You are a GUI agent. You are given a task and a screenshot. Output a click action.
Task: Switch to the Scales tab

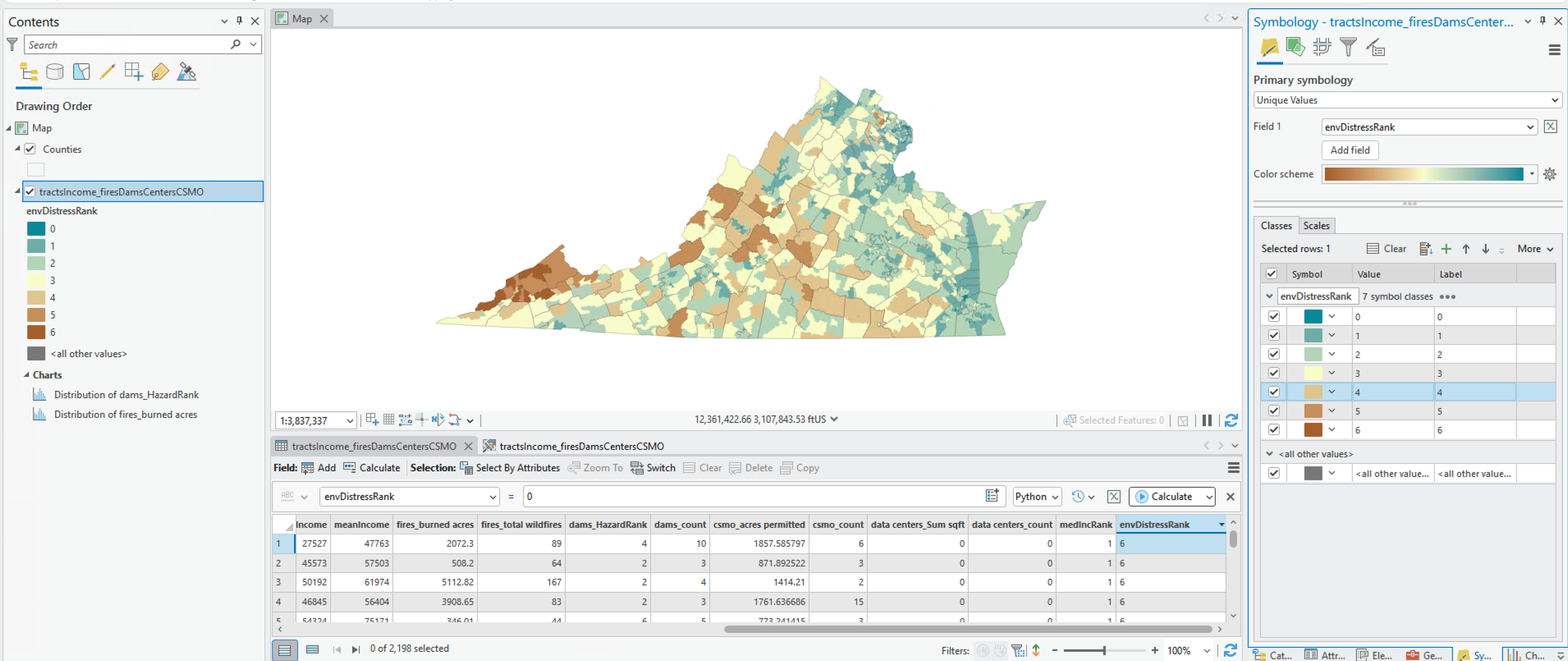1316,226
